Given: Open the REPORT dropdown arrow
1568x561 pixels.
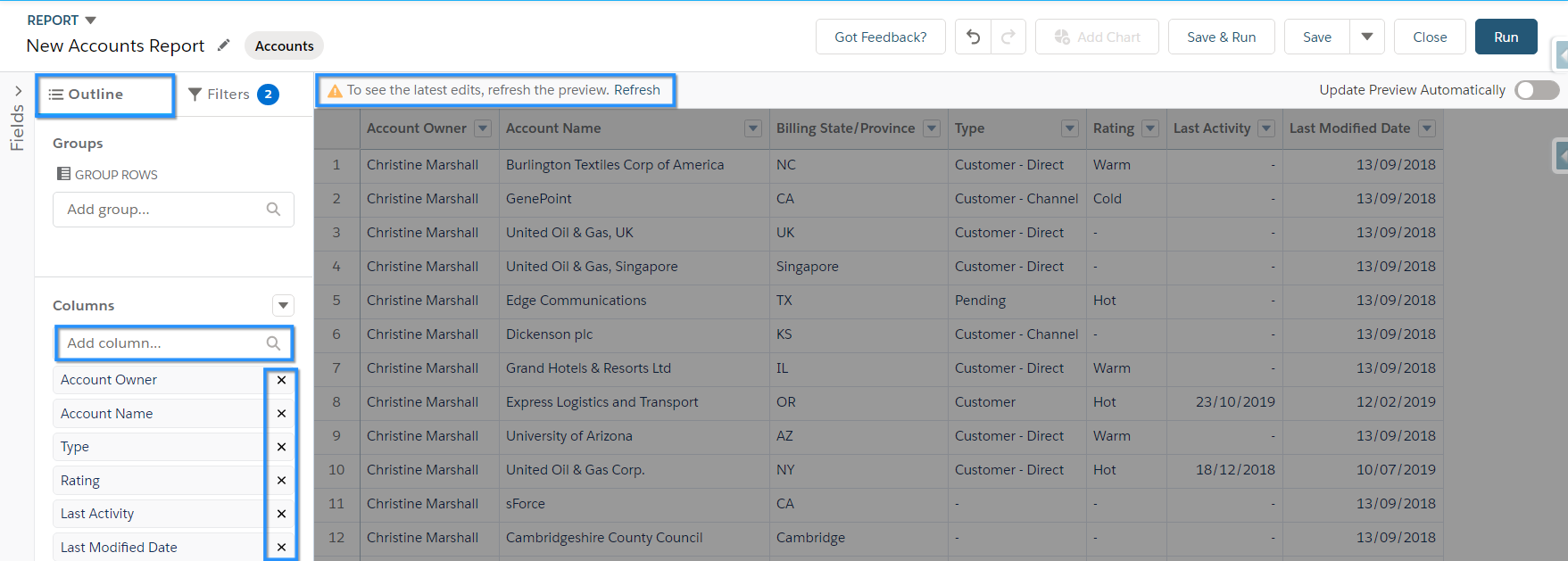Looking at the screenshot, I should pyautogui.click(x=90, y=21).
